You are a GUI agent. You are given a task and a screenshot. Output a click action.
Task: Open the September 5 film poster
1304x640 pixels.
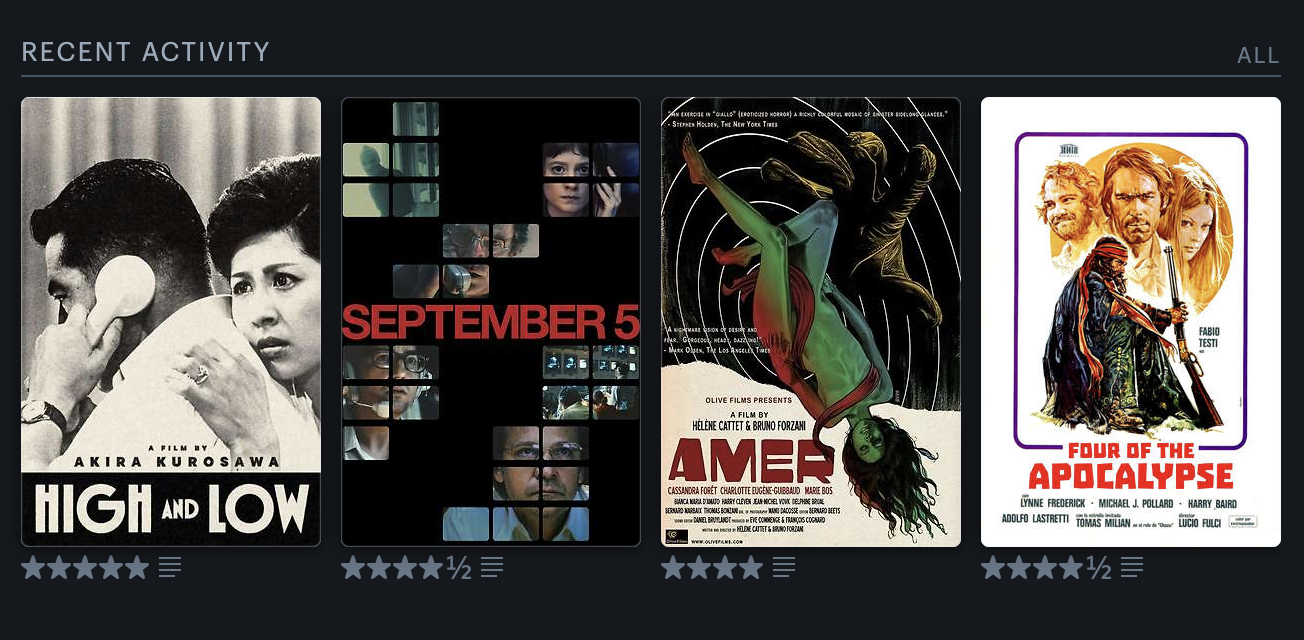[491, 322]
